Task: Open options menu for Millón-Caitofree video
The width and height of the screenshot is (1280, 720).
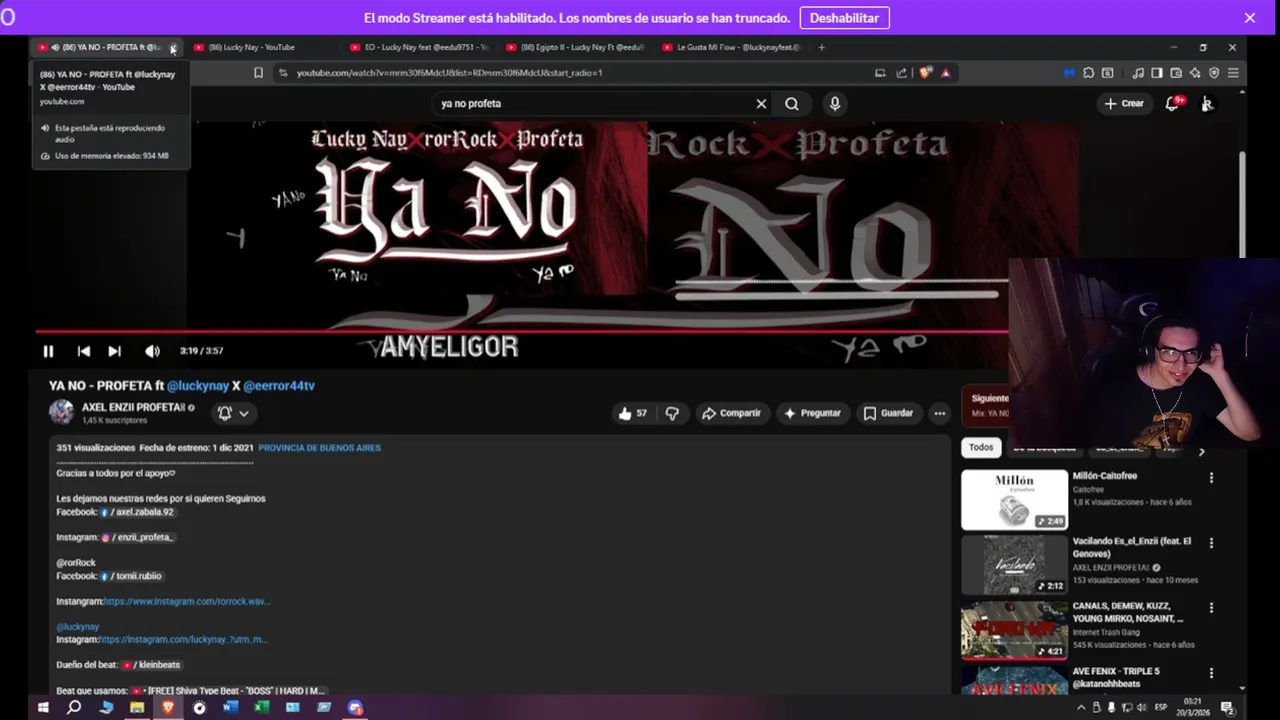Action: [x=1211, y=478]
